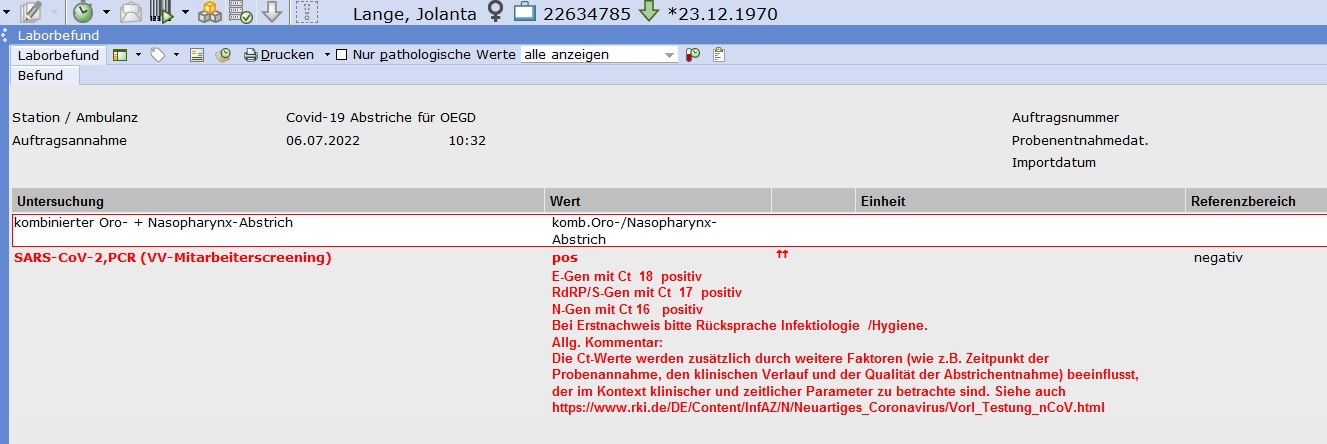This screenshot has height=444, width=1327.
Task: Click the barcode with play arrow icon
Action: 162,13
